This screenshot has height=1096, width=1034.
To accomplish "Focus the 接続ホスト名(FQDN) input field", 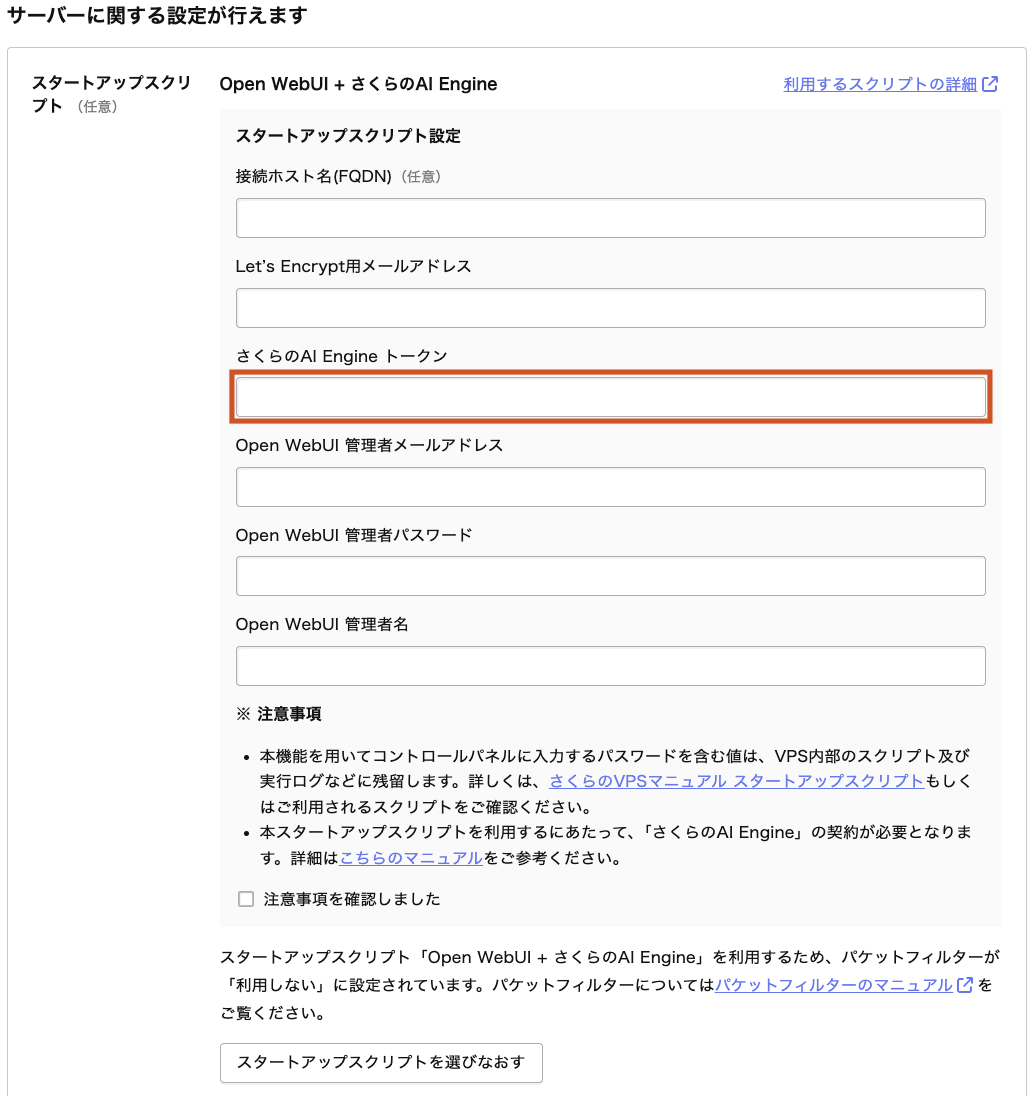I will point(610,218).
